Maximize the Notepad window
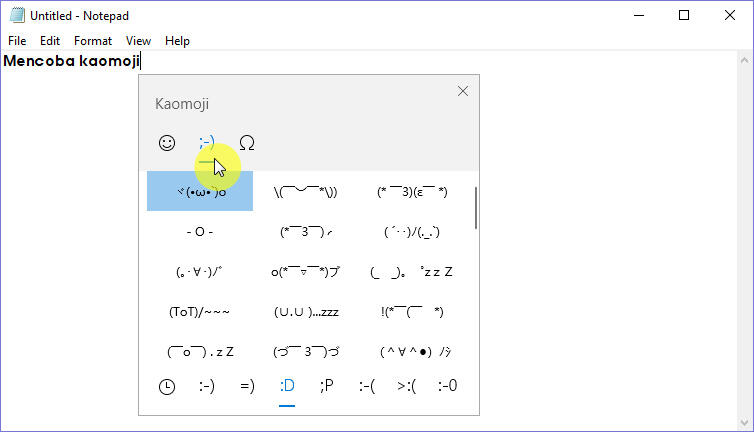 coord(684,15)
